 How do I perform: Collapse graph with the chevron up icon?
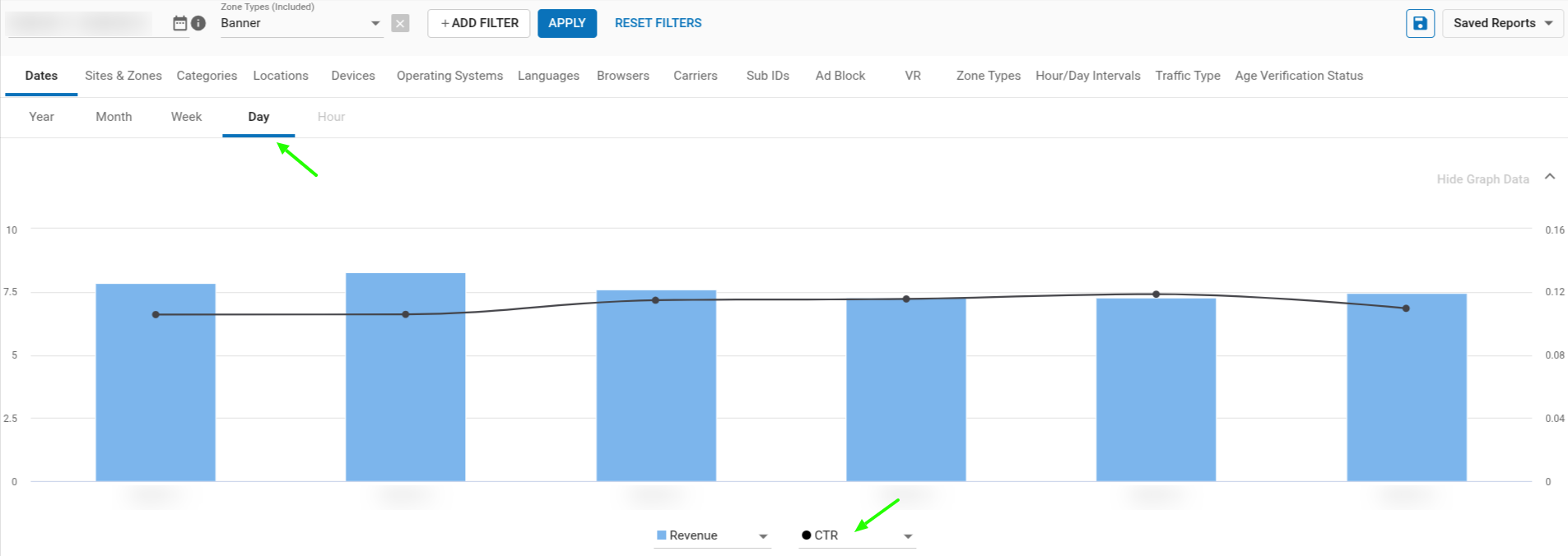[1550, 177]
